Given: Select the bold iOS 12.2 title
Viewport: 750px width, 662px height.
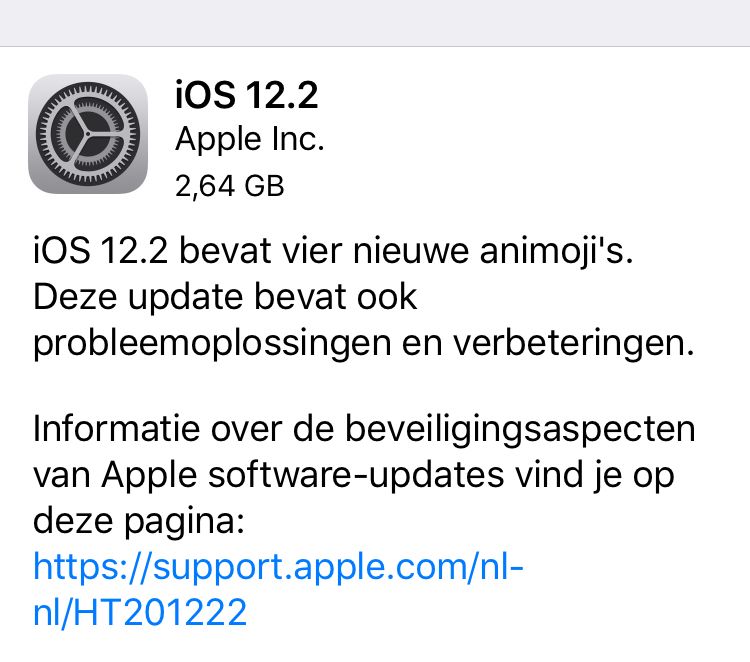Looking at the screenshot, I should pos(246,95).
